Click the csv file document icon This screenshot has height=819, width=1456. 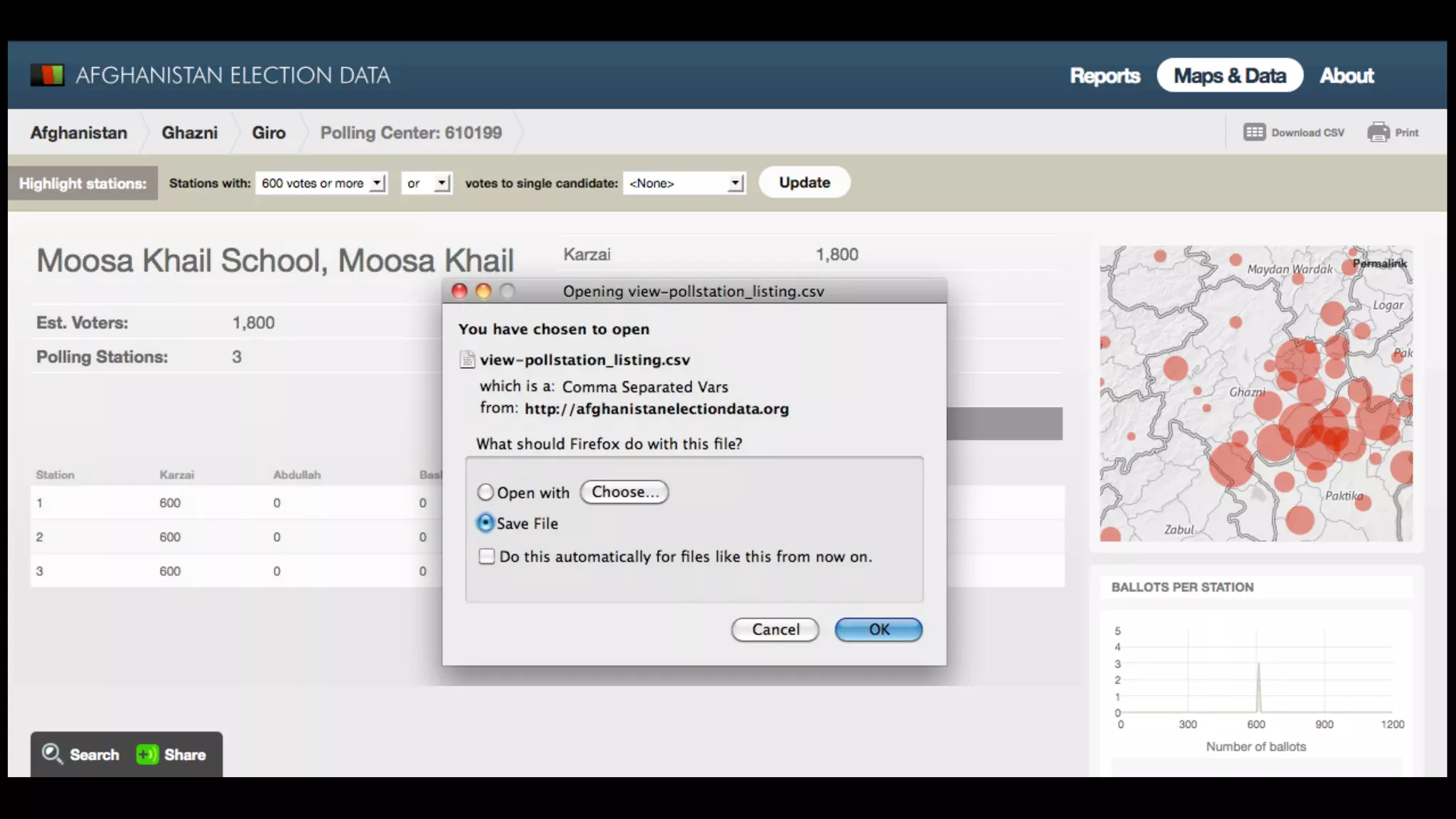pyautogui.click(x=467, y=360)
